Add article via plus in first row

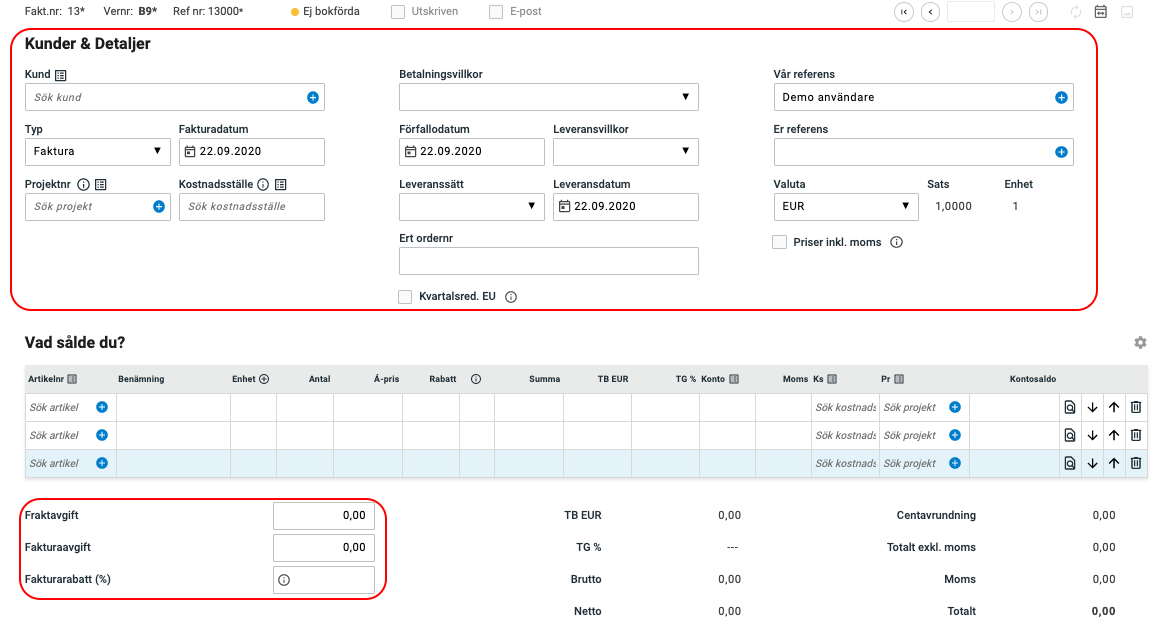pos(102,408)
